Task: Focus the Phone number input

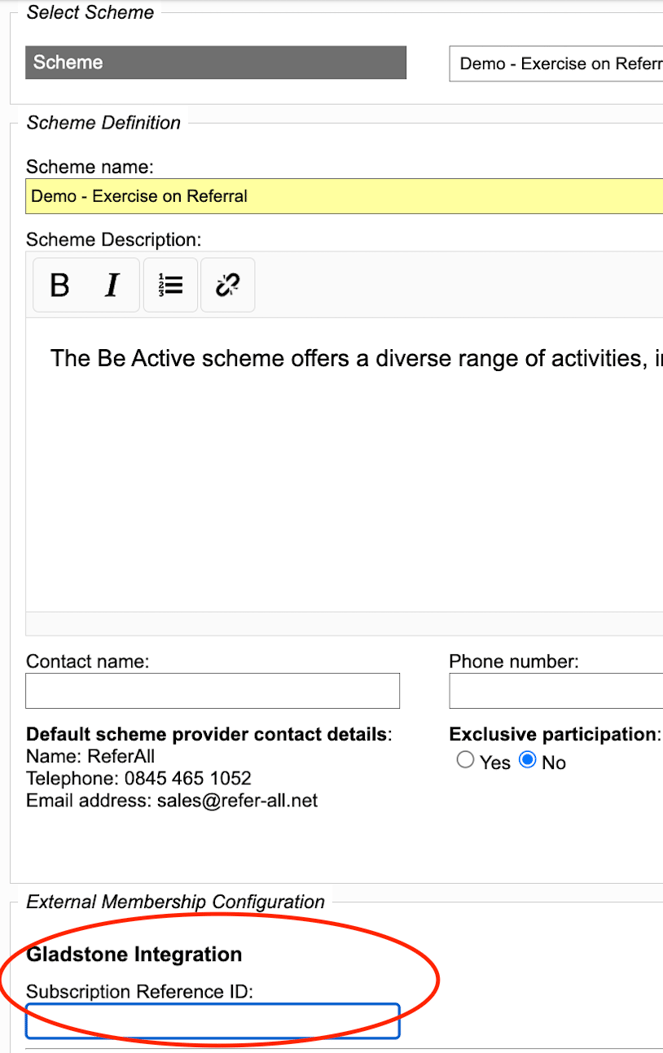Action: coord(556,691)
